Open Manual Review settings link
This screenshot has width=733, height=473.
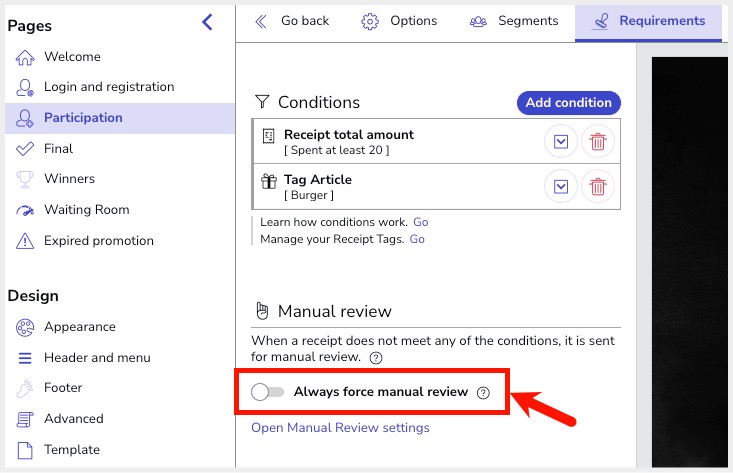click(340, 428)
